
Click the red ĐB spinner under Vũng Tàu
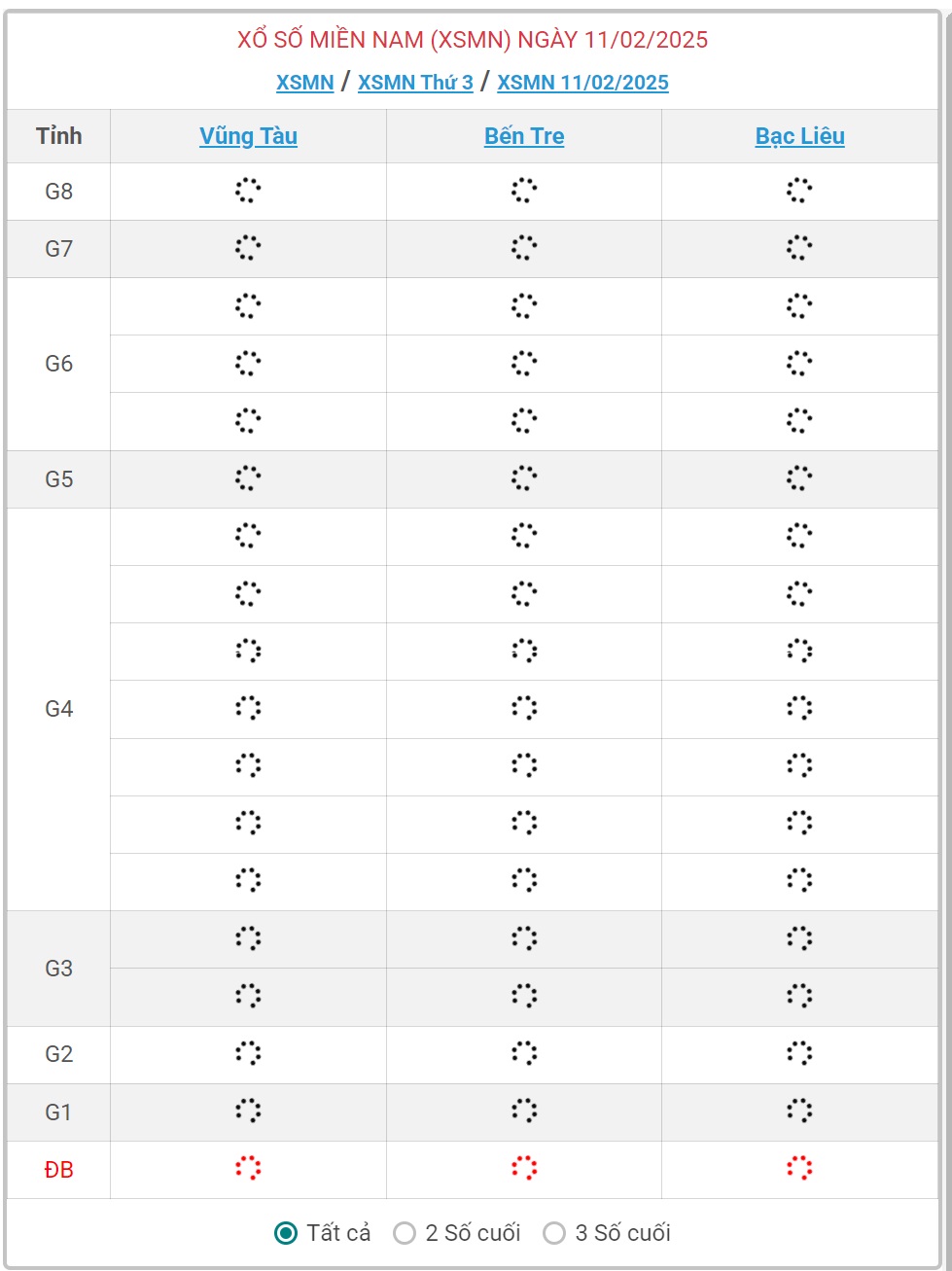click(248, 1169)
